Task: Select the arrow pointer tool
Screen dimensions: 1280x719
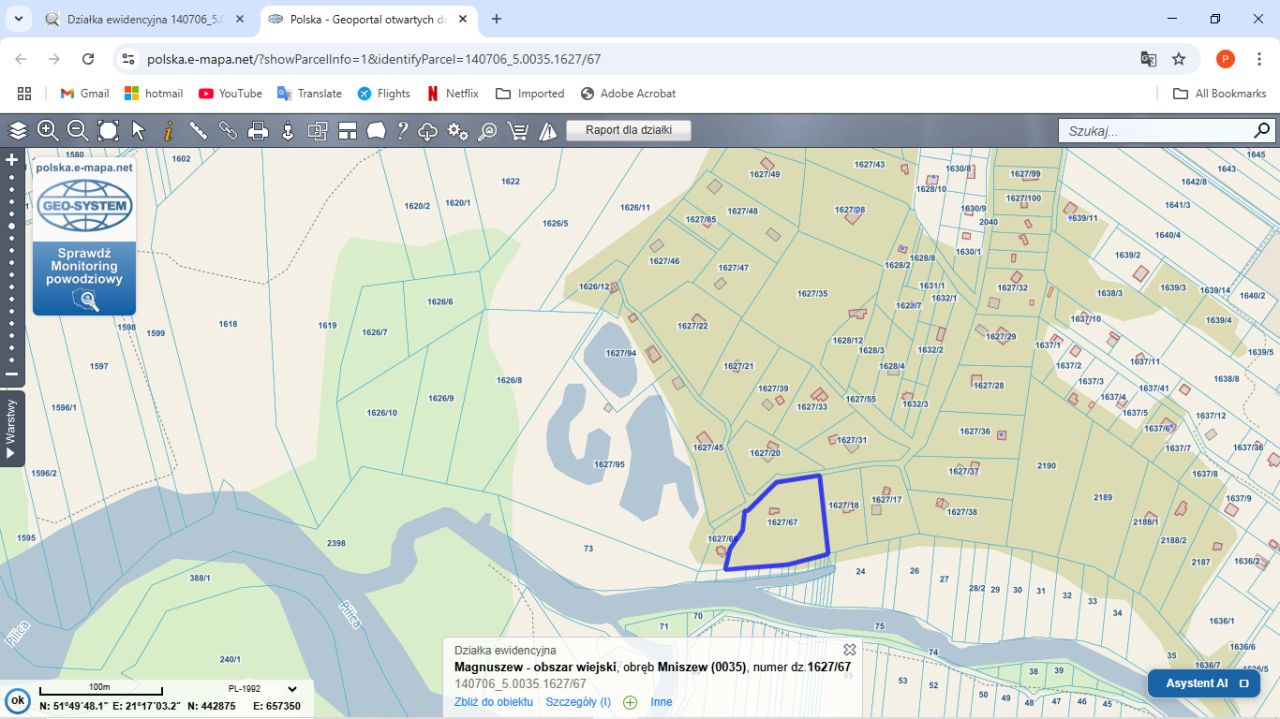Action: click(x=138, y=130)
